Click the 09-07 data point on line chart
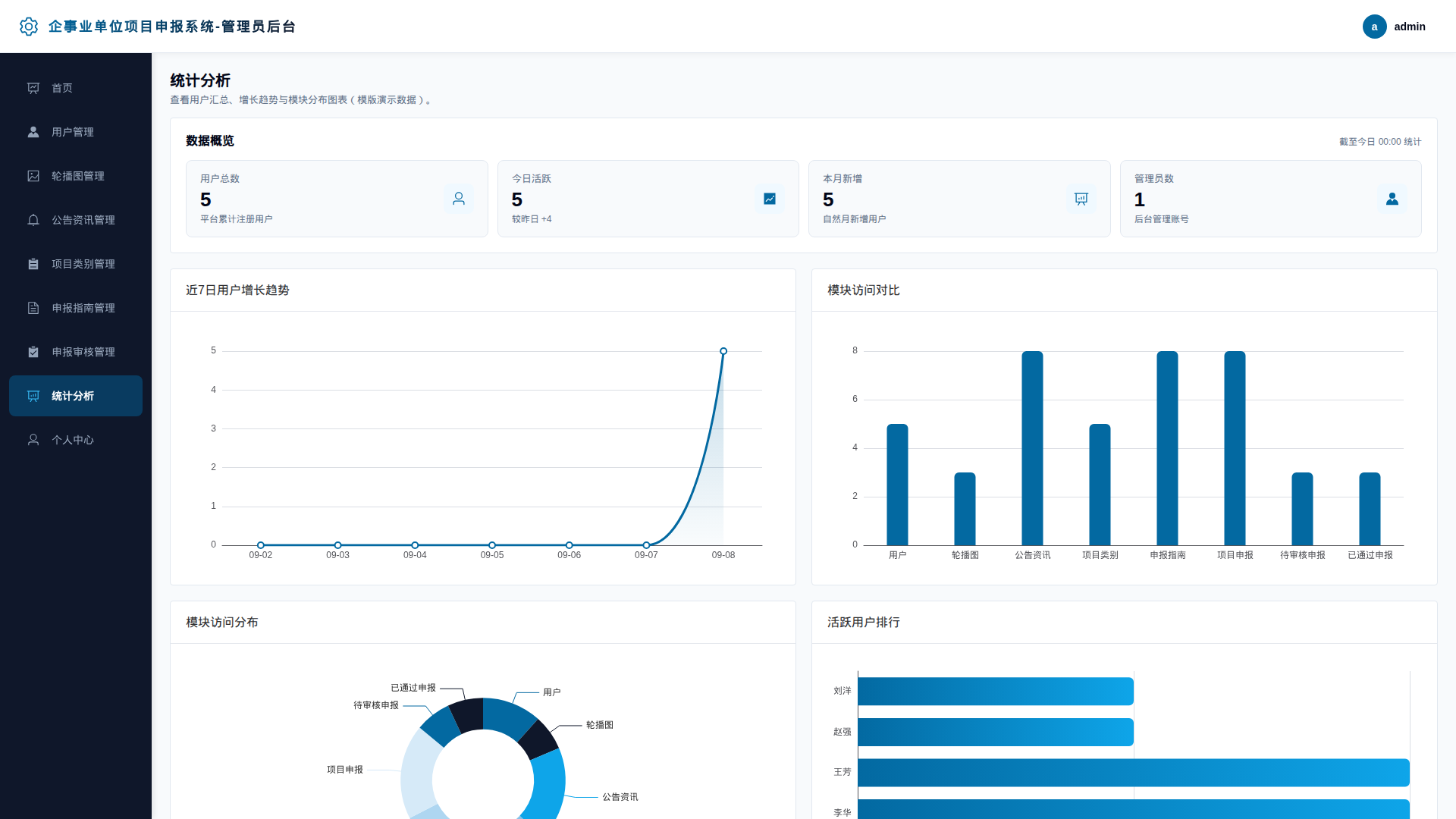1456x819 pixels. tap(646, 545)
